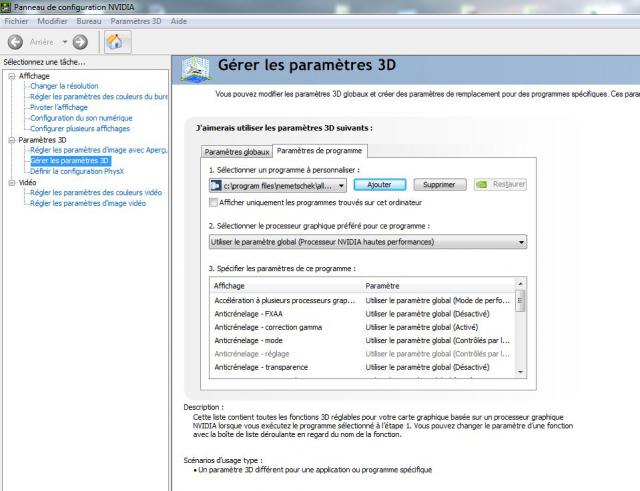Open the Paramètres 3D menu
This screenshot has width=640, height=491.
pos(136,21)
